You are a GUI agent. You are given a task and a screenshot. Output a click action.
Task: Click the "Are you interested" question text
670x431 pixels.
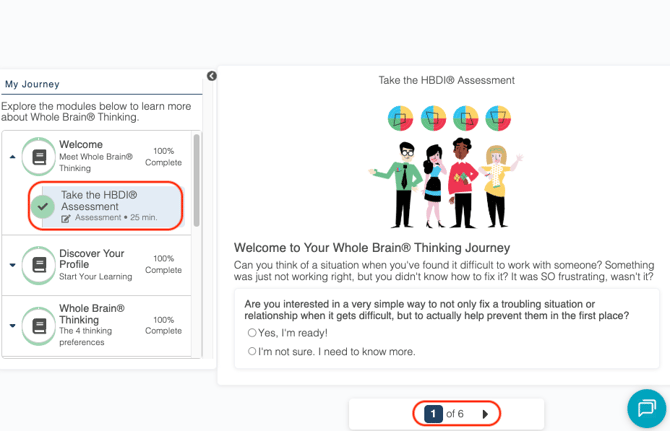pos(437,310)
